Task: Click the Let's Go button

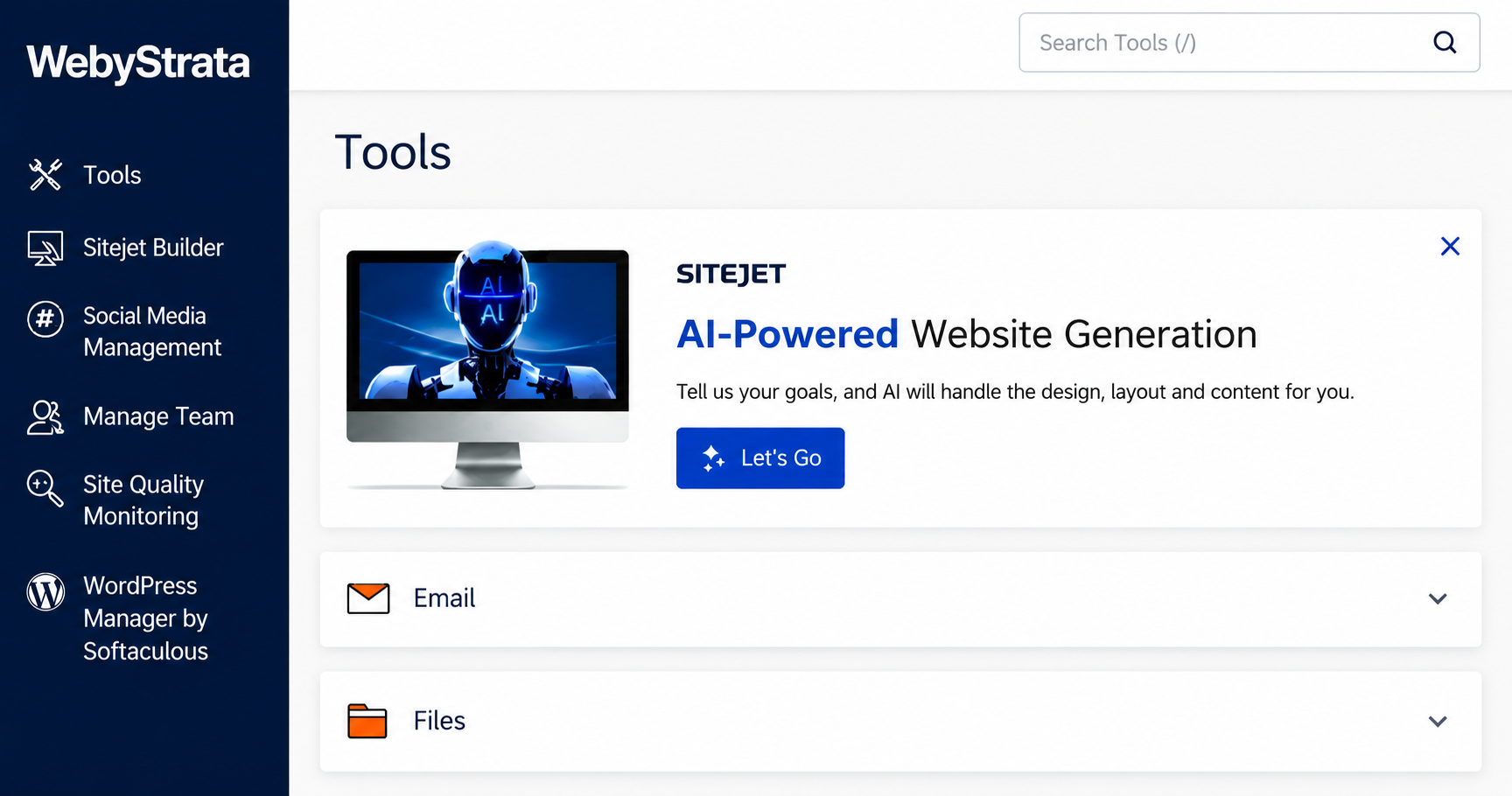Action: [x=760, y=458]
